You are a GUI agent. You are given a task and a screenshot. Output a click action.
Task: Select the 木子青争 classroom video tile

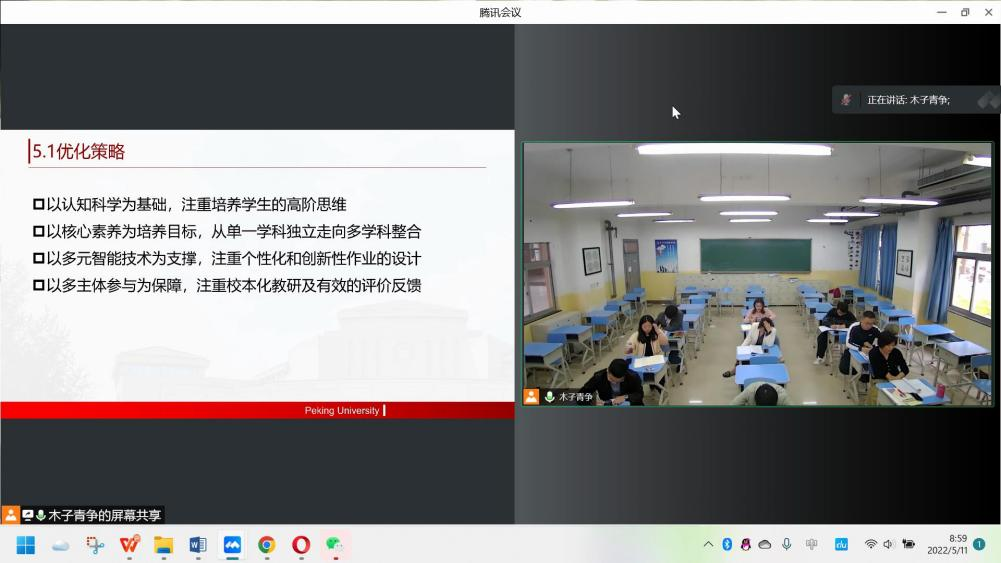(757, 273)
